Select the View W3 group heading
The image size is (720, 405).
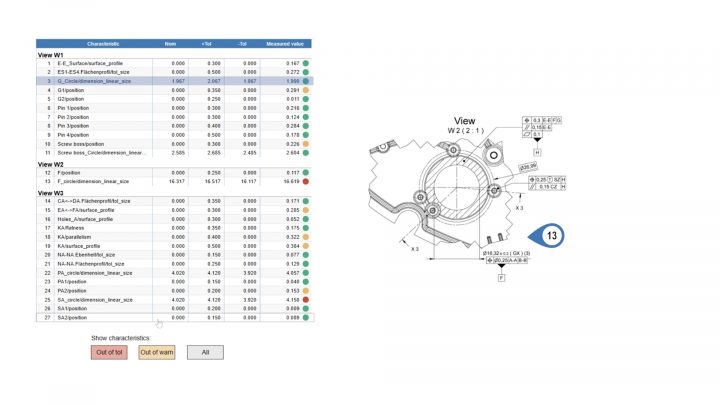(x=51, y=192)
